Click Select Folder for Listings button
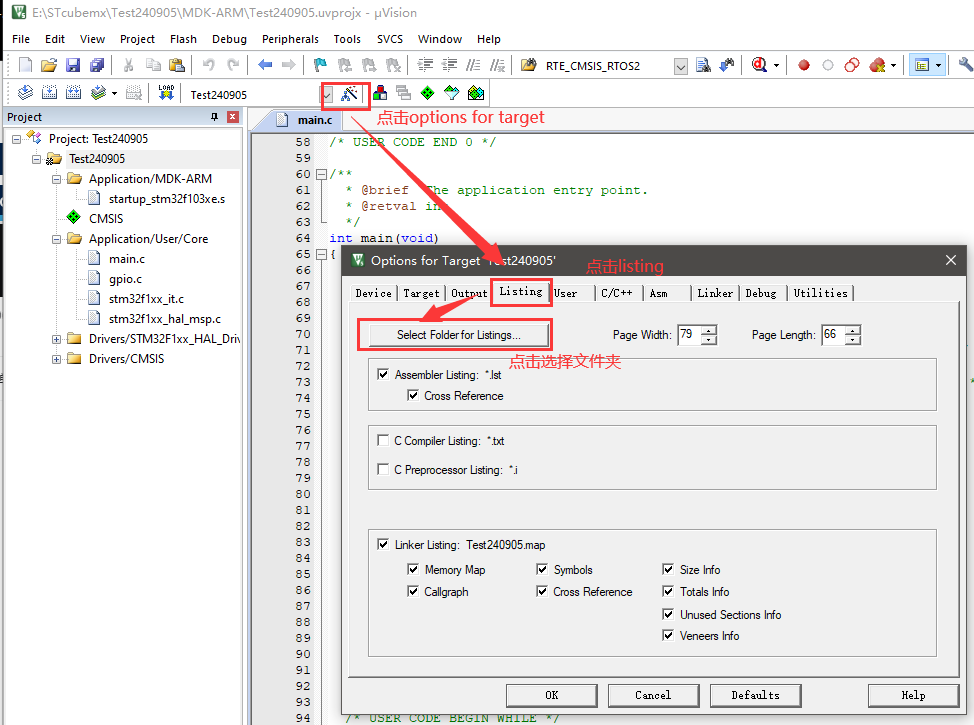The width and height of the screenshot is (974, 725). point(458,335)
